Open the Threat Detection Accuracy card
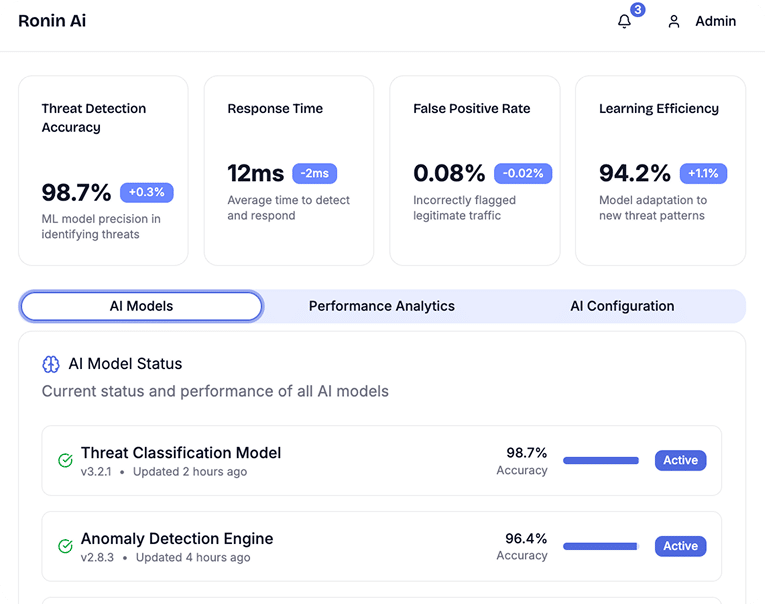 103,170
